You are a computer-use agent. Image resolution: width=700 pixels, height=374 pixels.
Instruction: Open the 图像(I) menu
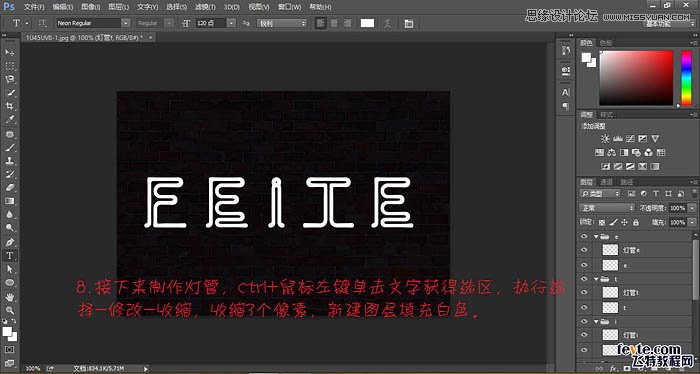(x=91, y=7)
